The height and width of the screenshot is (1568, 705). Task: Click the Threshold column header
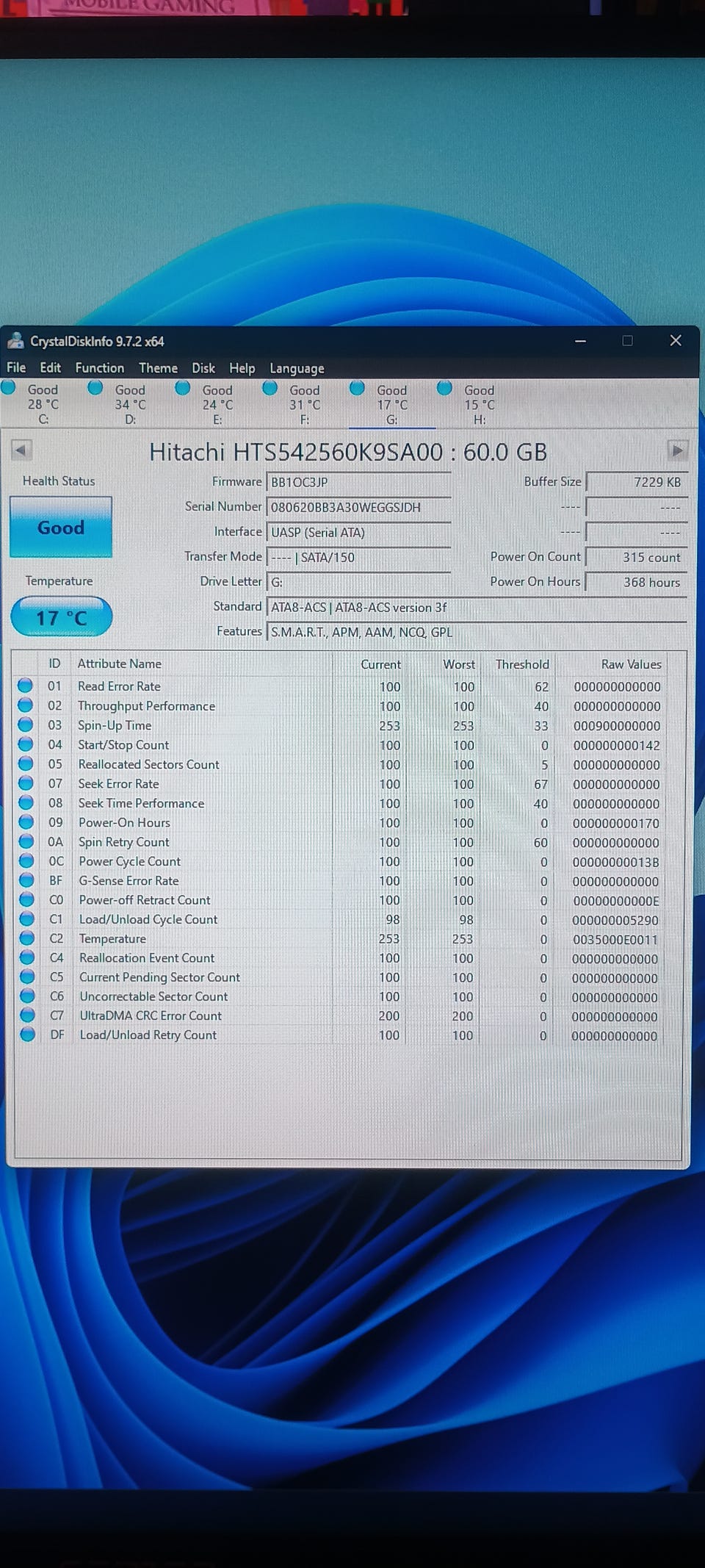[x=522, y=664]
